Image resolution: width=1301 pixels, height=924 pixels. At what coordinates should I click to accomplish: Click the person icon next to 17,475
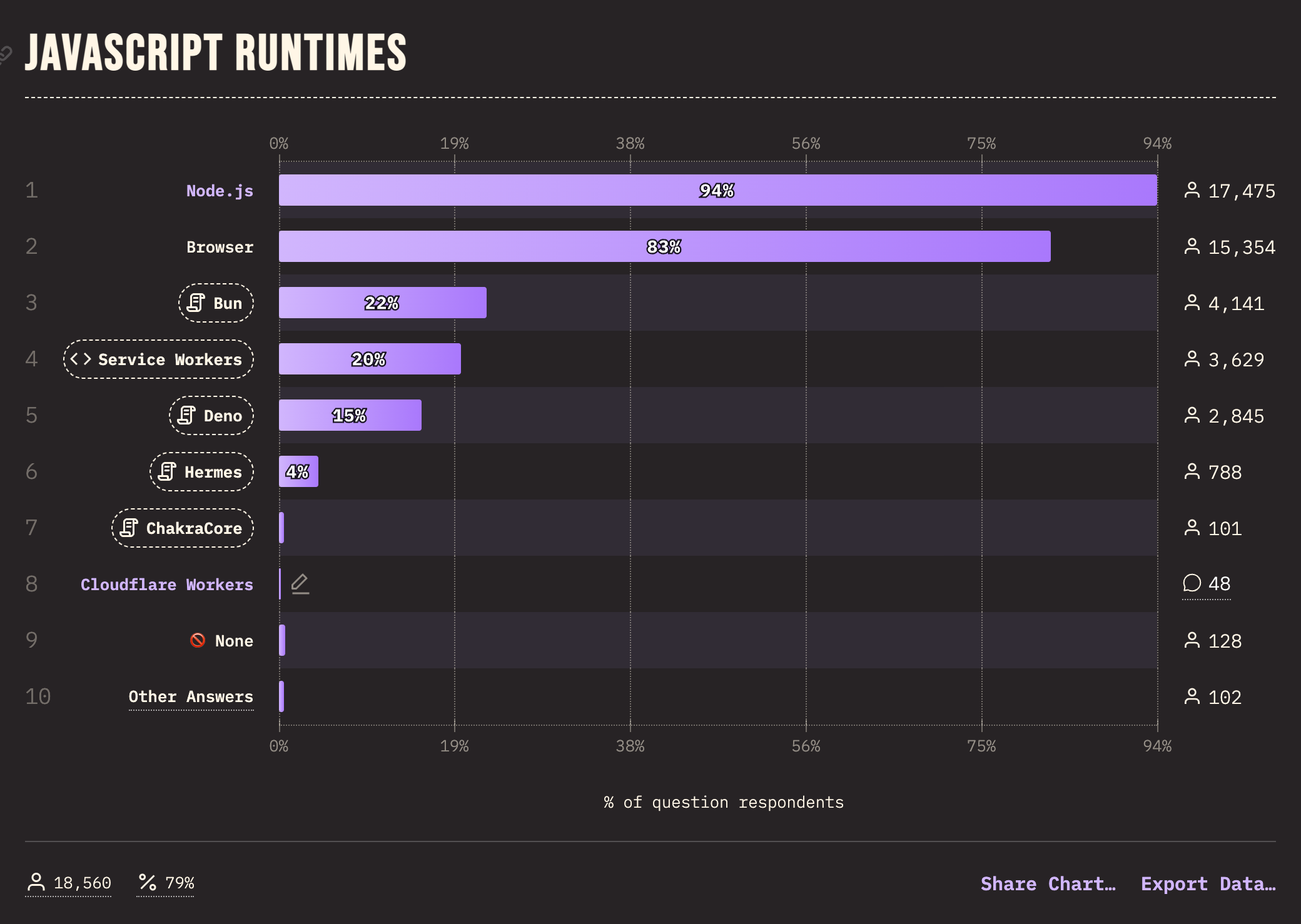(x=1192, y=190)
